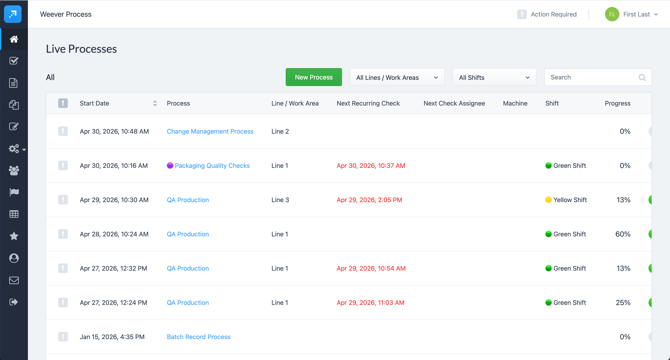Open Packaging Quality Checks link
Screen dimensions: 670x360
[x=212, y=166]
